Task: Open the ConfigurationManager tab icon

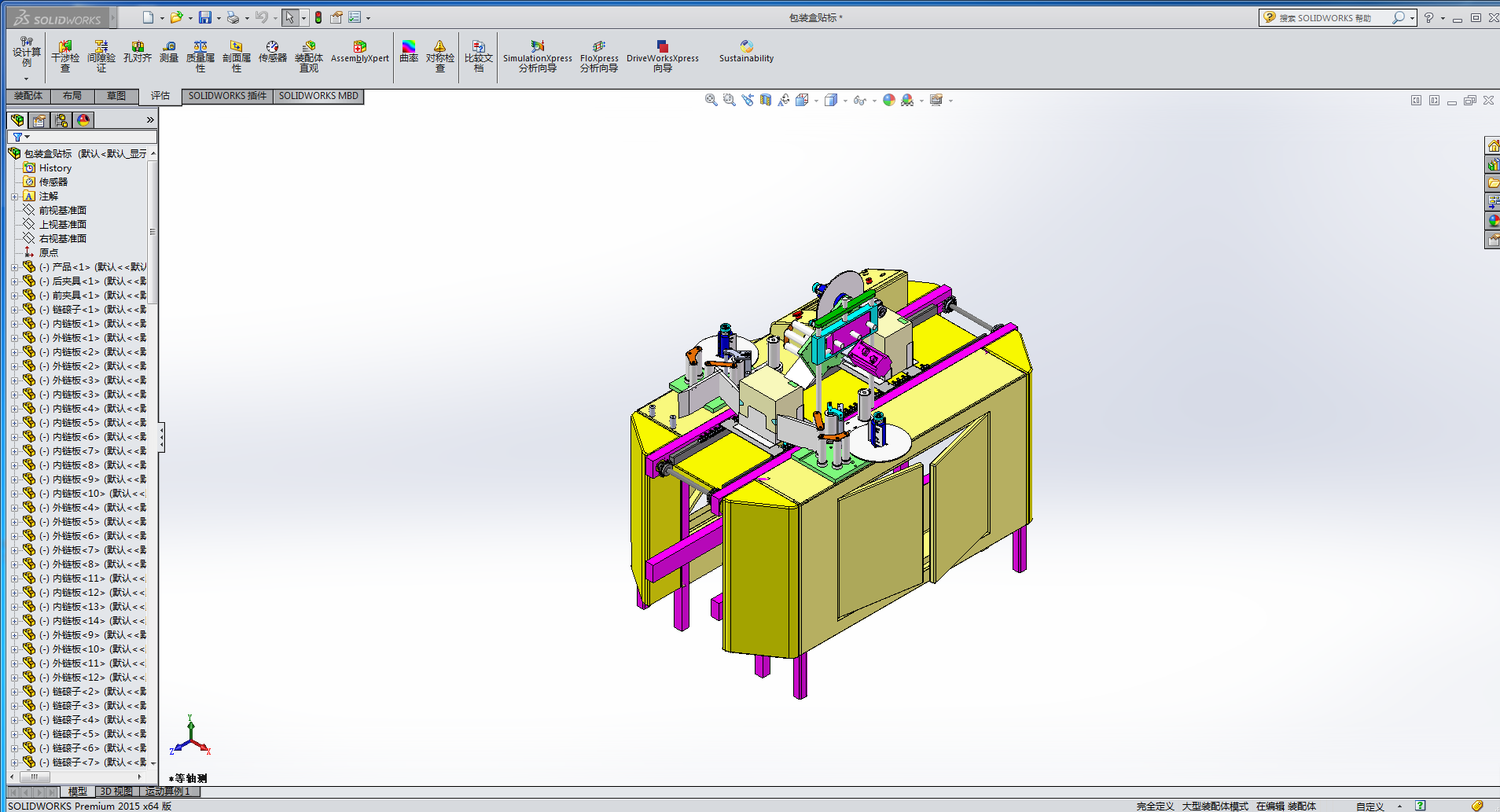Action: point(61,120)
